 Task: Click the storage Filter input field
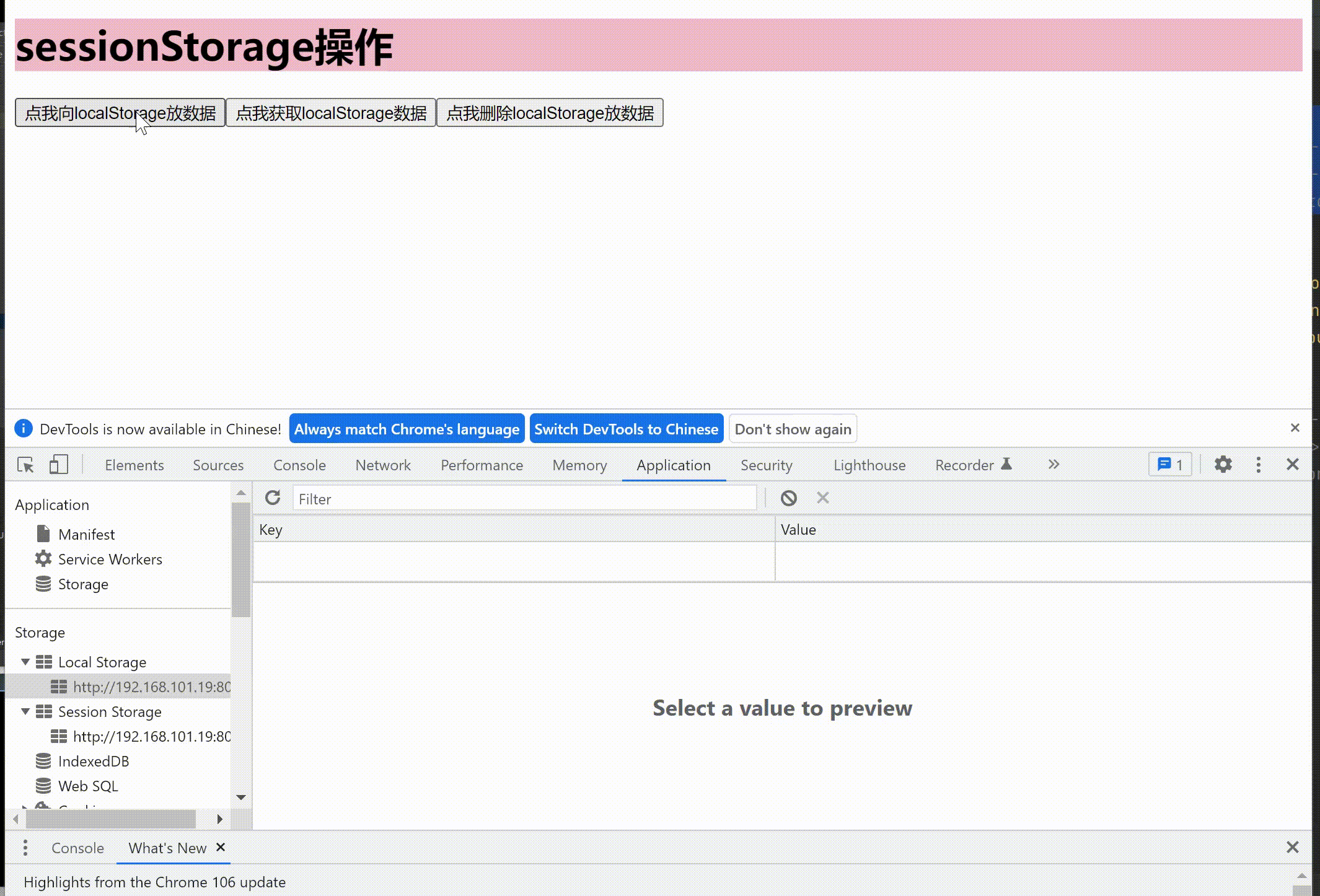click(524, 499)
